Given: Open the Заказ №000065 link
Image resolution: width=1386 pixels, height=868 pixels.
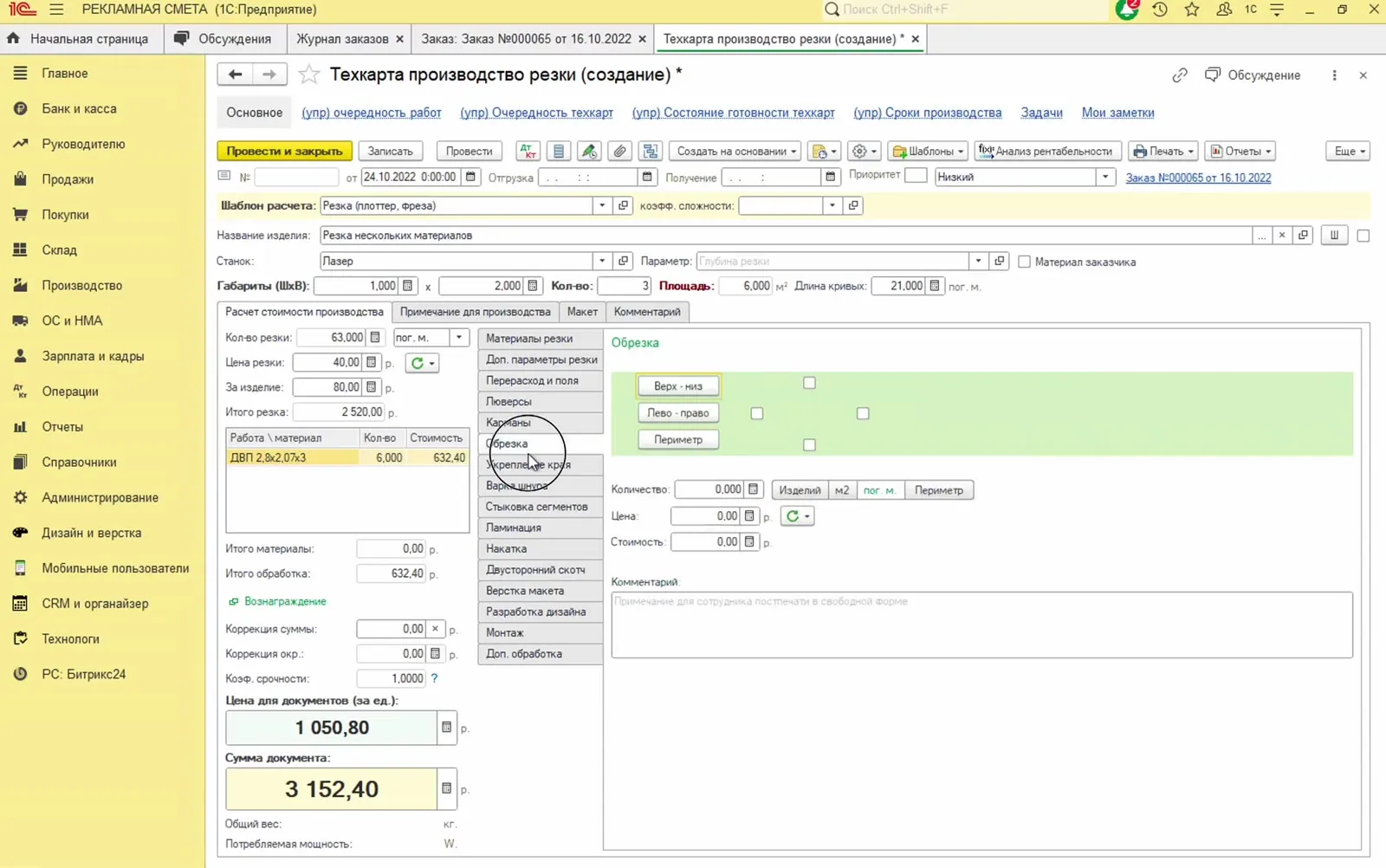Looking at the screenshot, I should coord(1198,178).
